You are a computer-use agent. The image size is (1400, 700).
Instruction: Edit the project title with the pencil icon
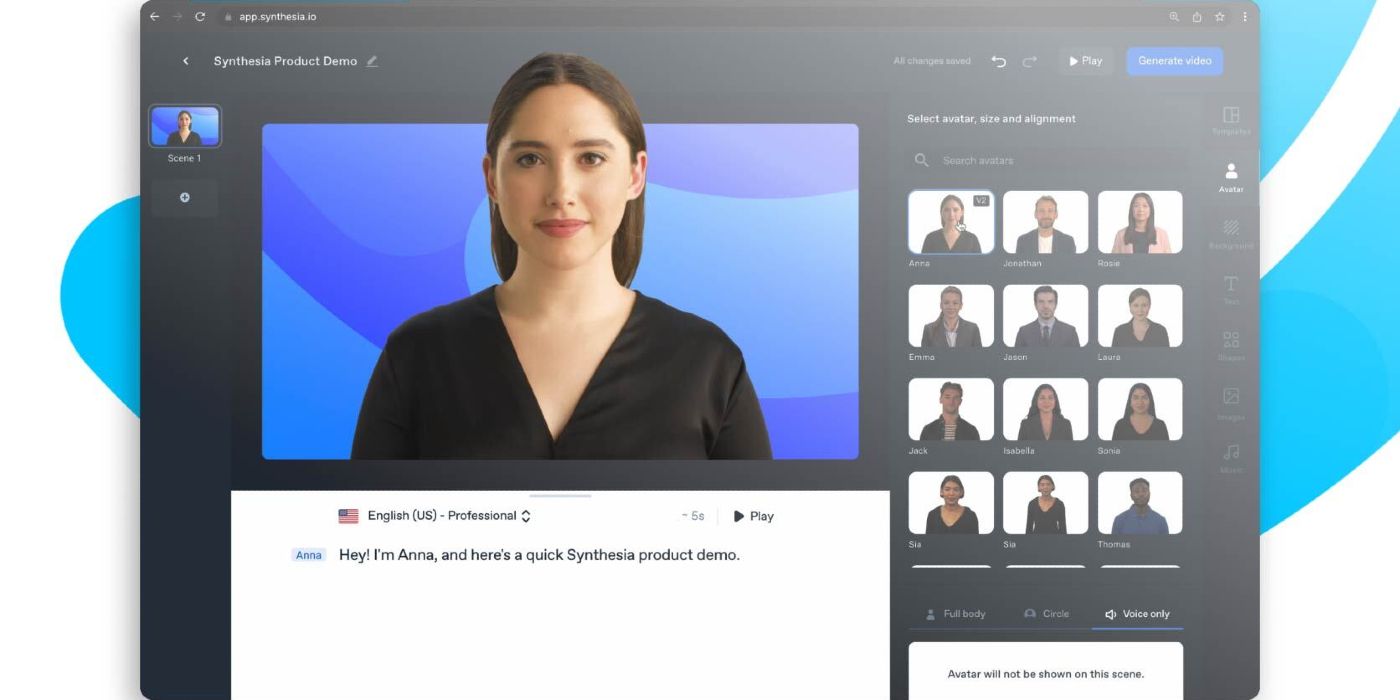coord(372,61)
